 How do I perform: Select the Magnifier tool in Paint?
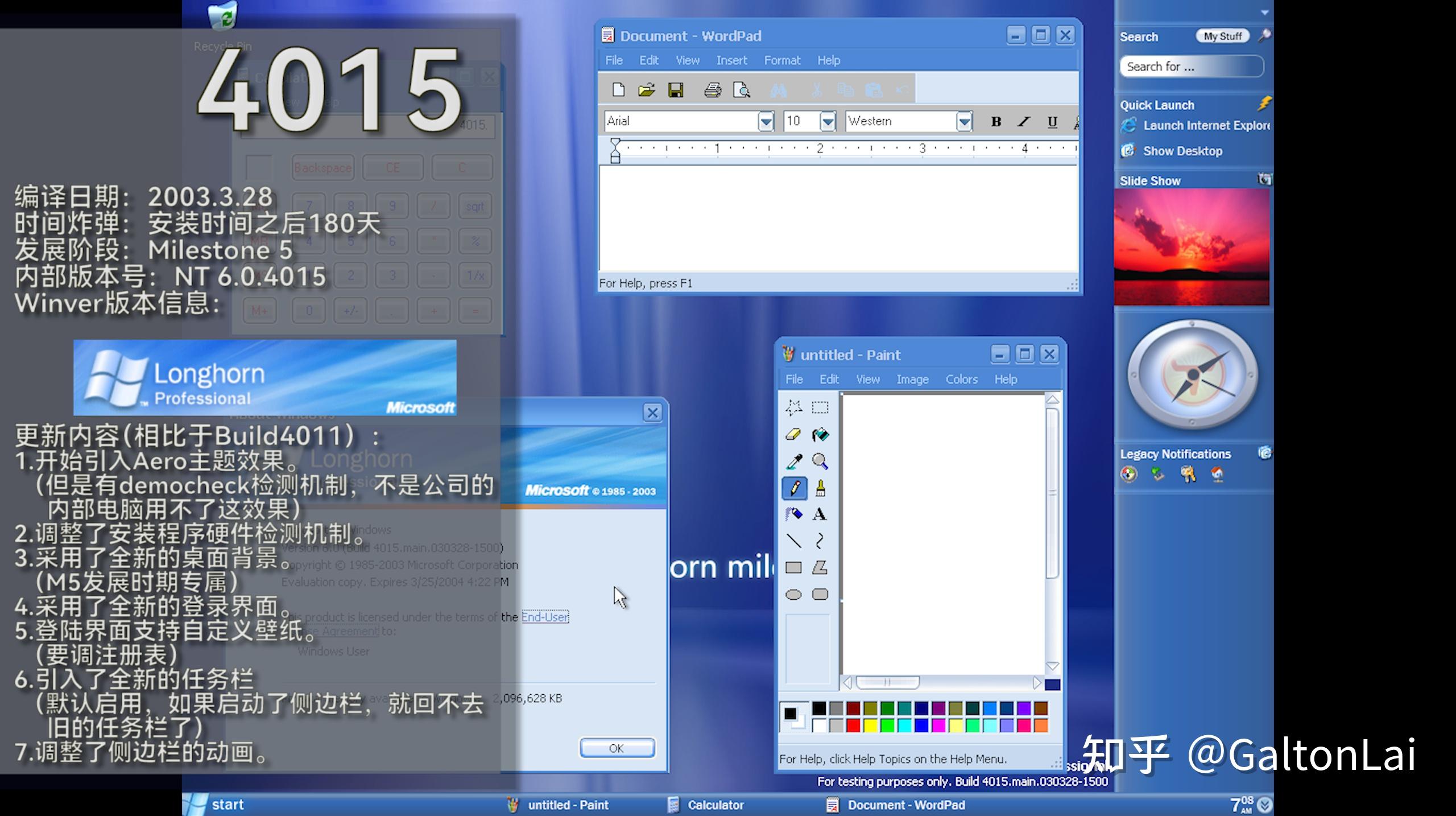tap(820, 461)
